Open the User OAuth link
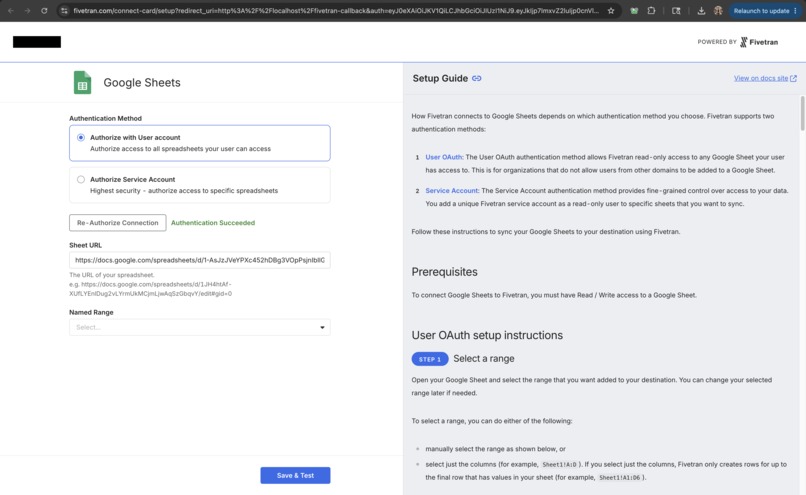The image size is (806, 495). [444, 157]
